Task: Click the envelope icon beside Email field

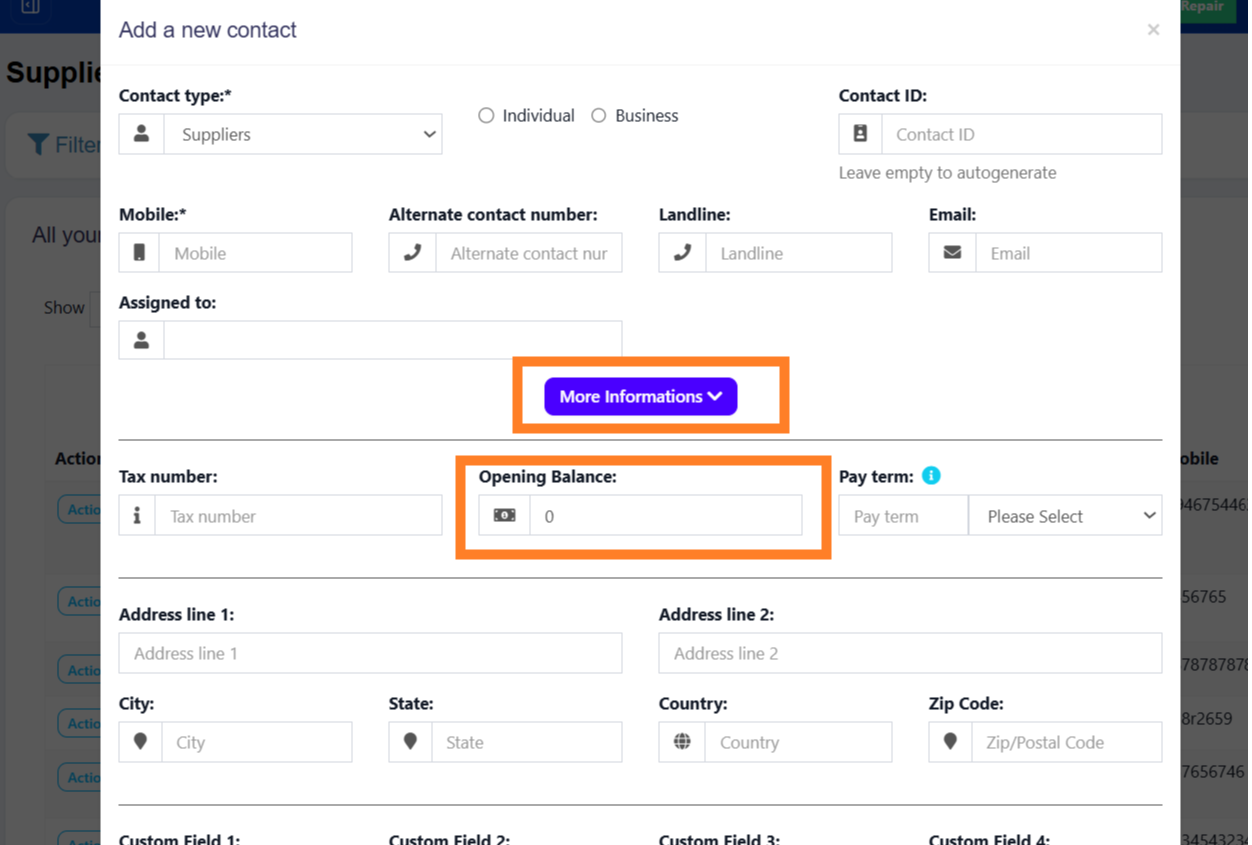Action: click(952, 253)
